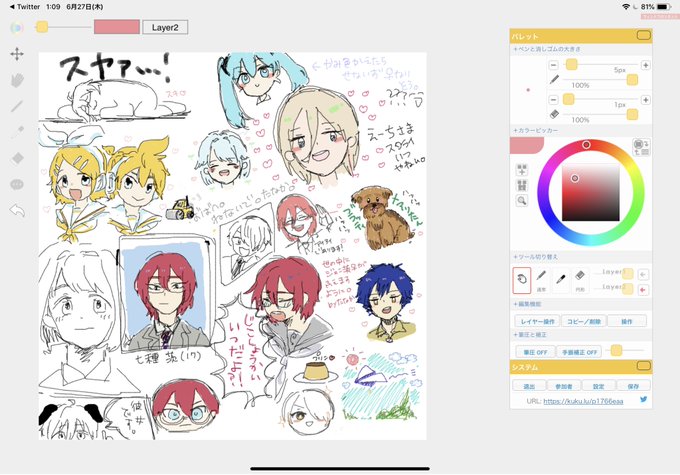Click the eraser size minus button

tap(553, 100)
